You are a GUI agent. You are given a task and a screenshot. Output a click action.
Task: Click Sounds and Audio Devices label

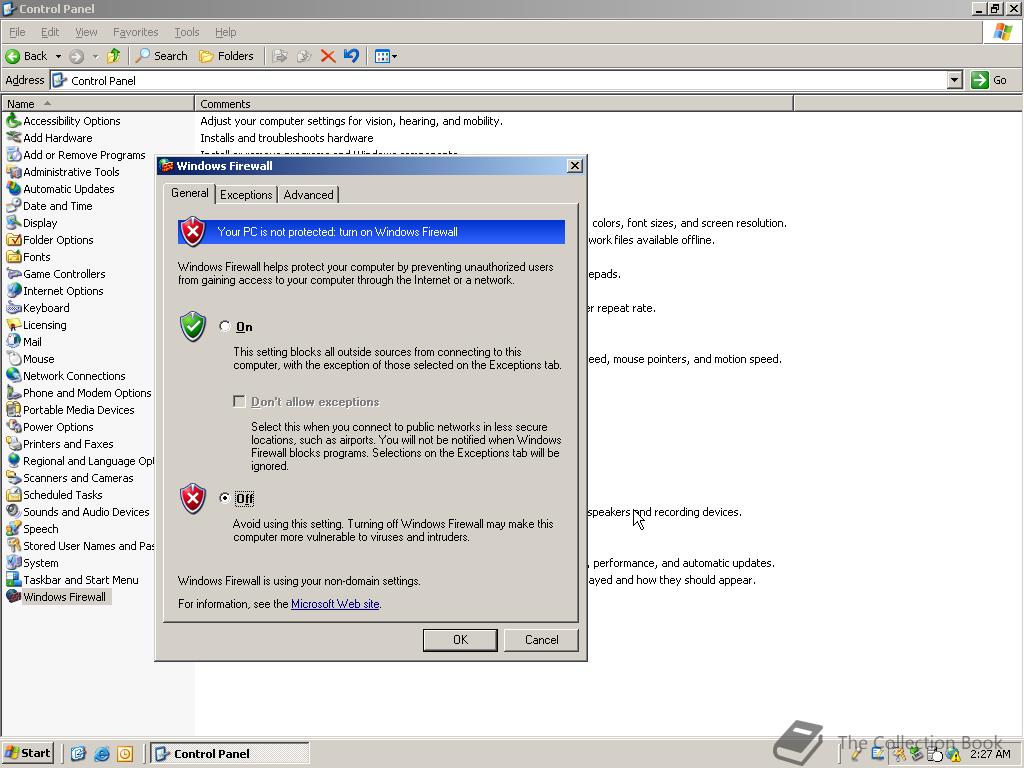click(86, 512)
